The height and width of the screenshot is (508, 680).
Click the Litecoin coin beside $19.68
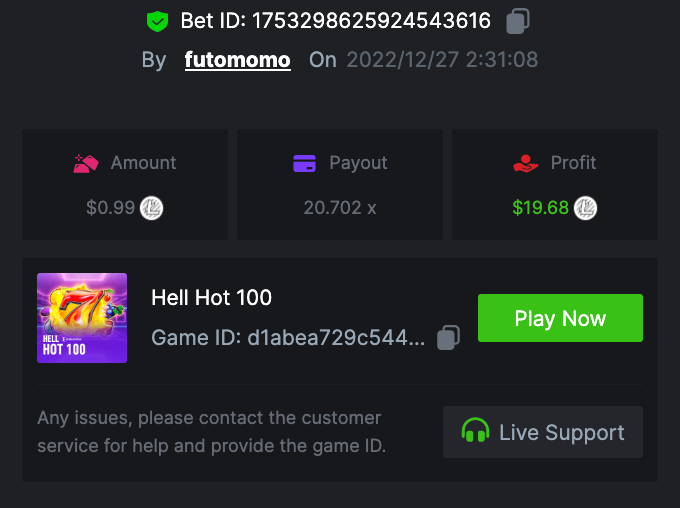point(585,208)
